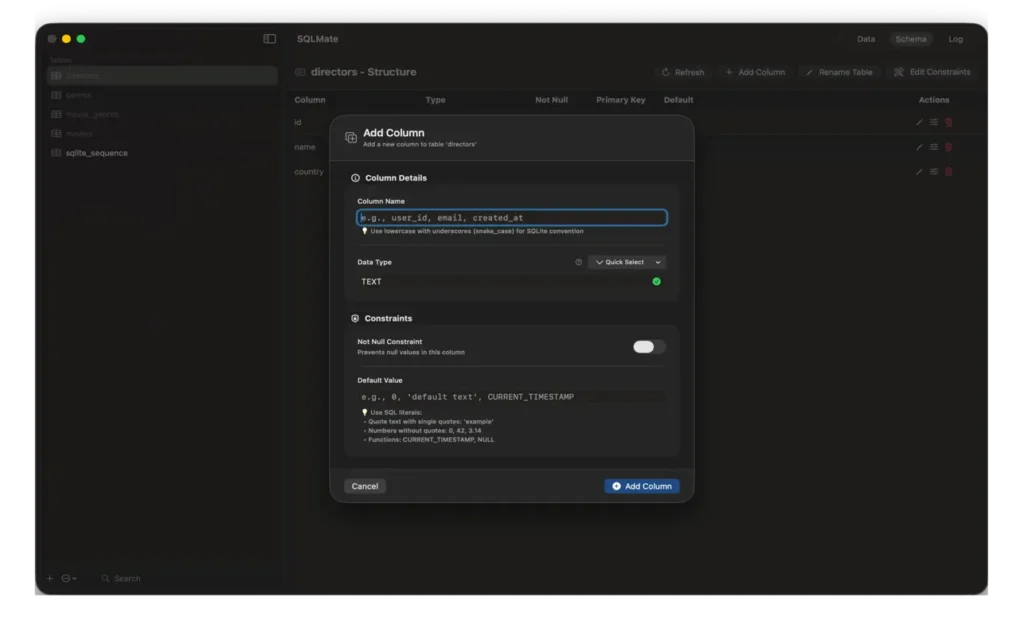Switch to the Data tab
The height and width of the screenshot is (640, 1024).
point(866,39)
